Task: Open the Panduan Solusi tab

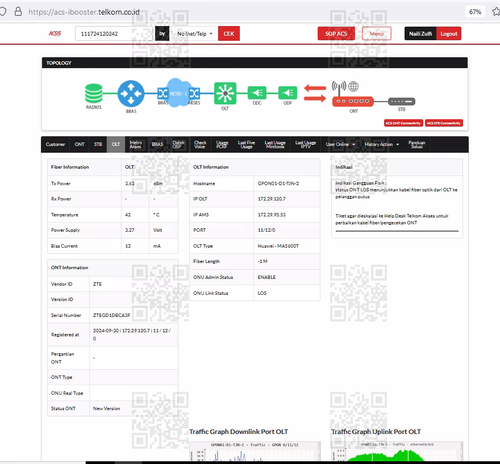Action: click(x=417, y=144)
